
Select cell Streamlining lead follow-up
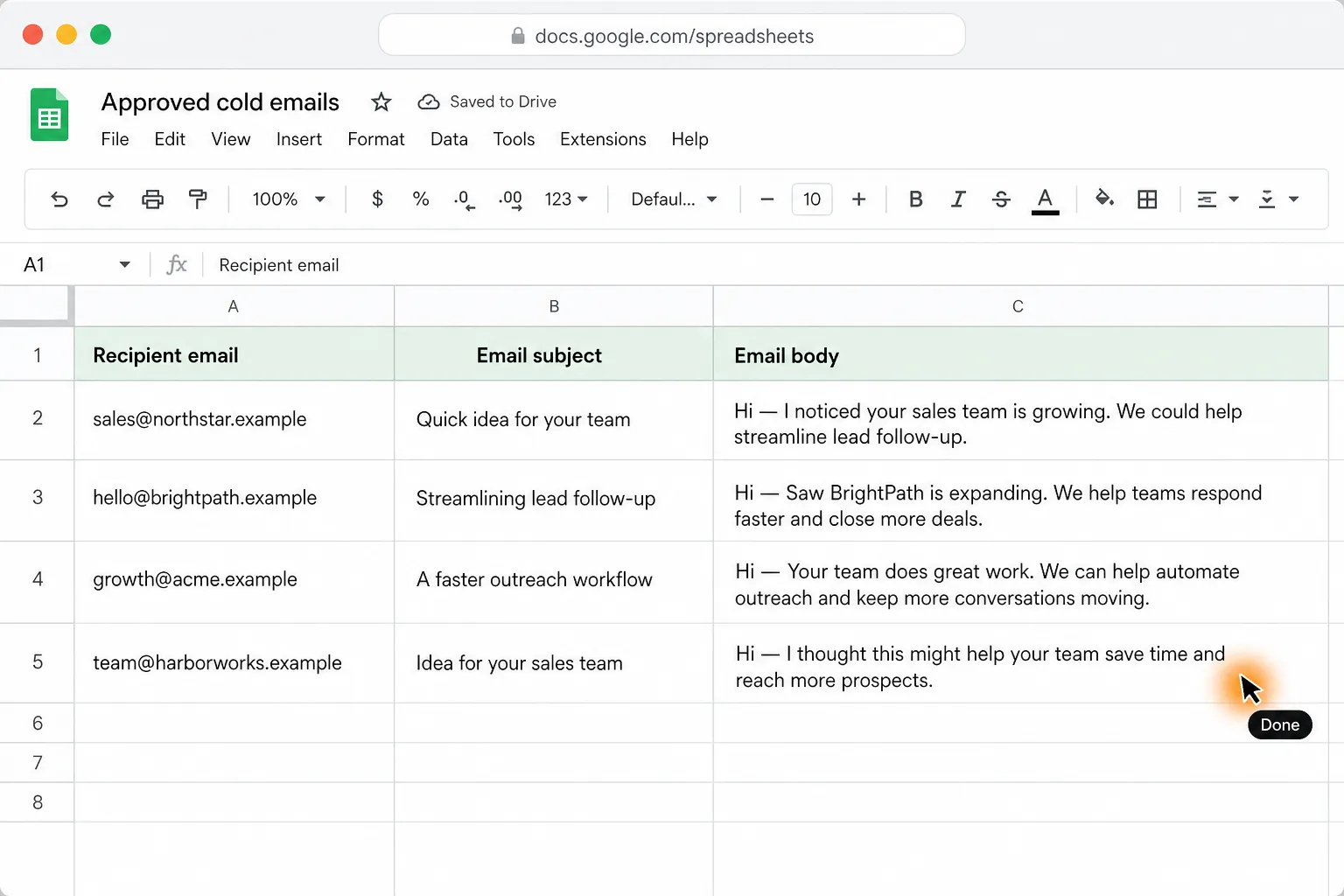(x=554, y=500)
